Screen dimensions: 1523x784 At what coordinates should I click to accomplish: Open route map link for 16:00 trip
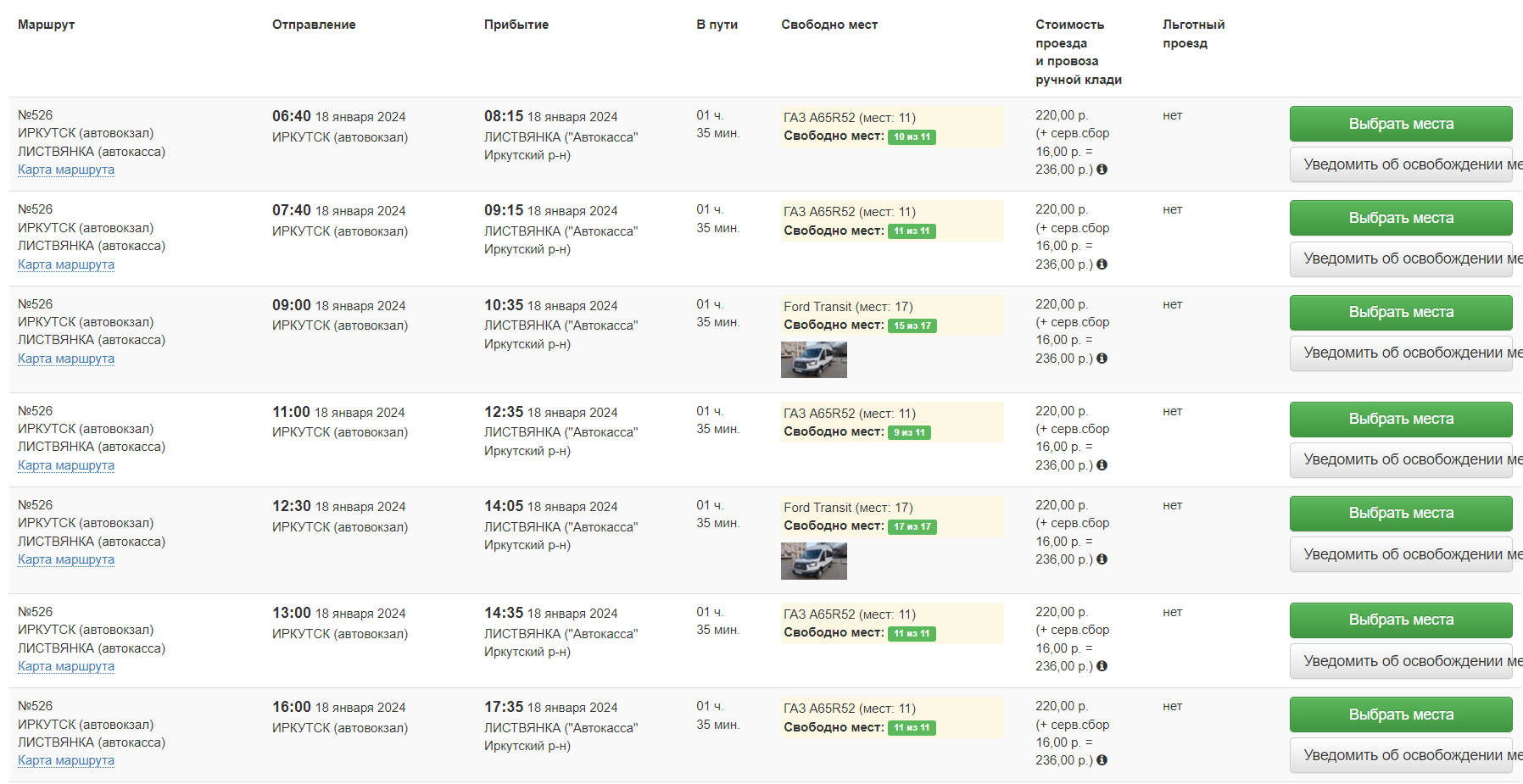[x=66, y=760]
